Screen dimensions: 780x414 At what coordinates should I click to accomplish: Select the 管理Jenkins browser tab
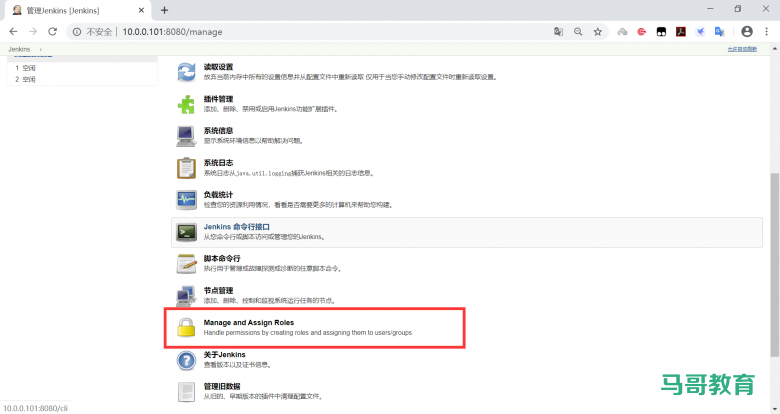[78, 10]
